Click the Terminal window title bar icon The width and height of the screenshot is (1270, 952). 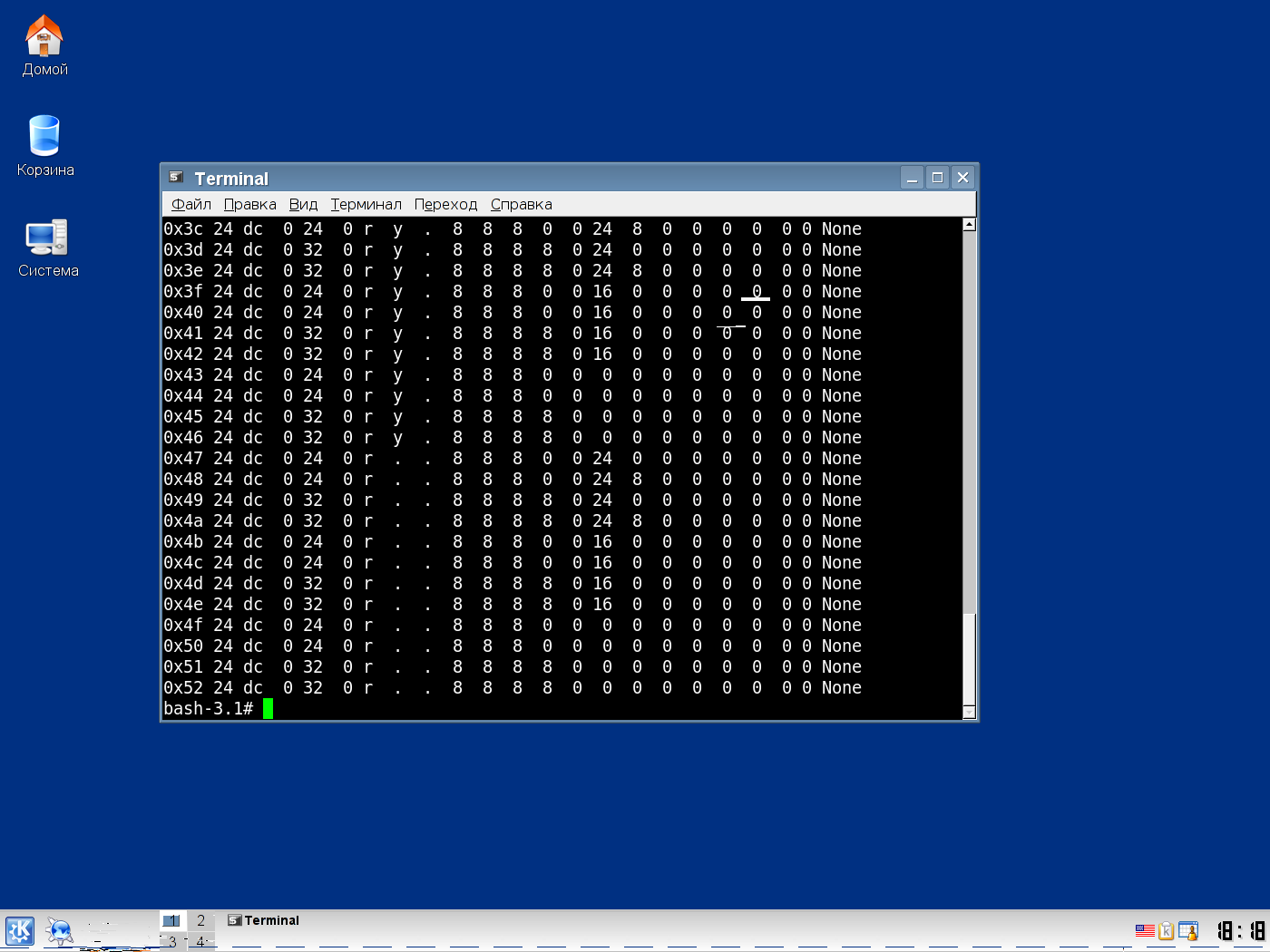tap(176, 178)
